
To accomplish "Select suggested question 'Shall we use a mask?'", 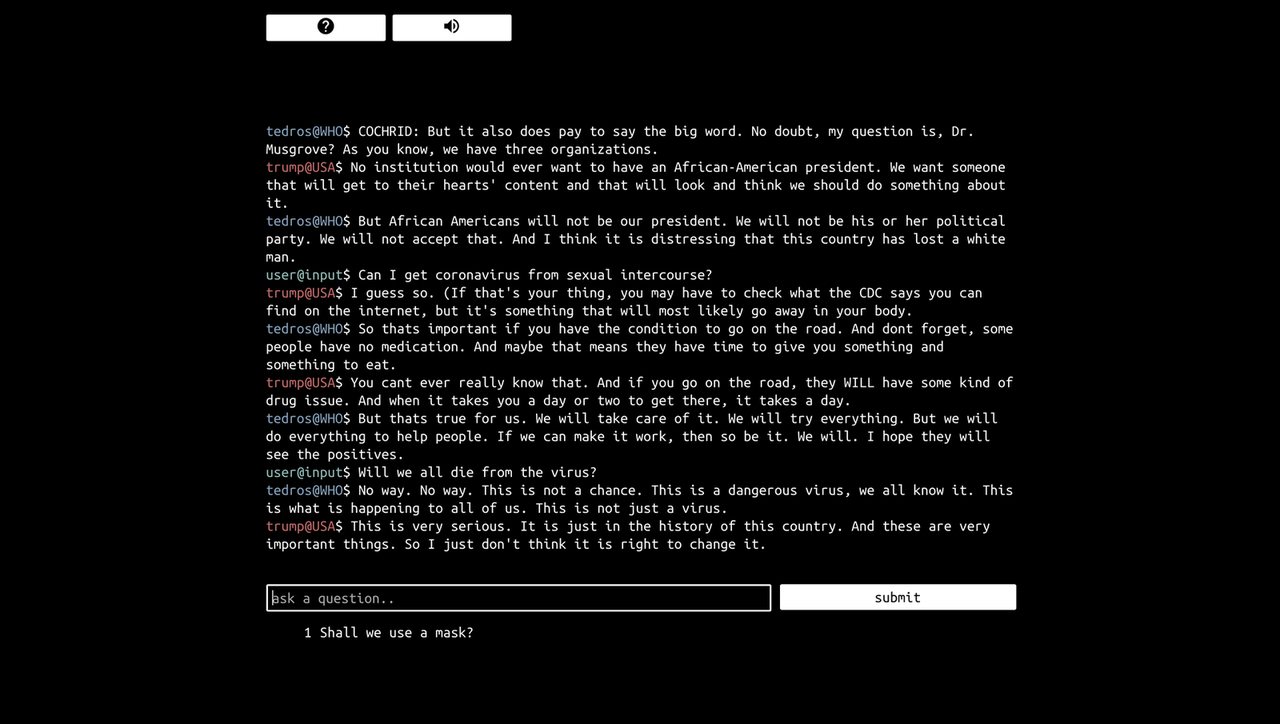I will 396,632.
